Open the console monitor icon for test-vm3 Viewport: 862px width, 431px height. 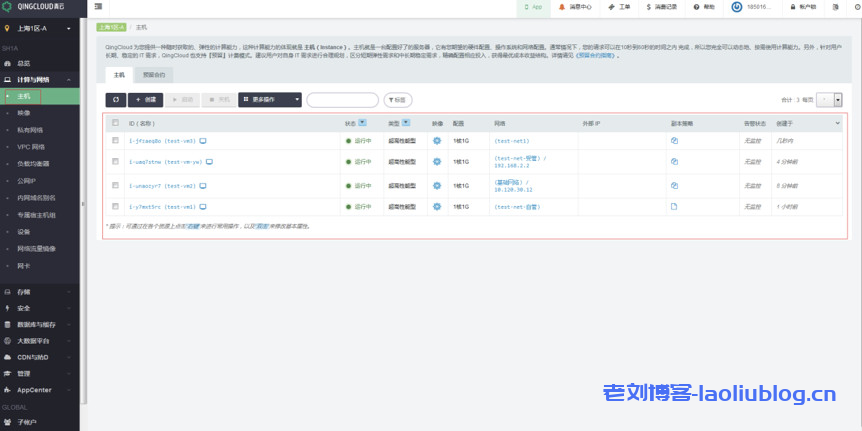tap(203, 141)
